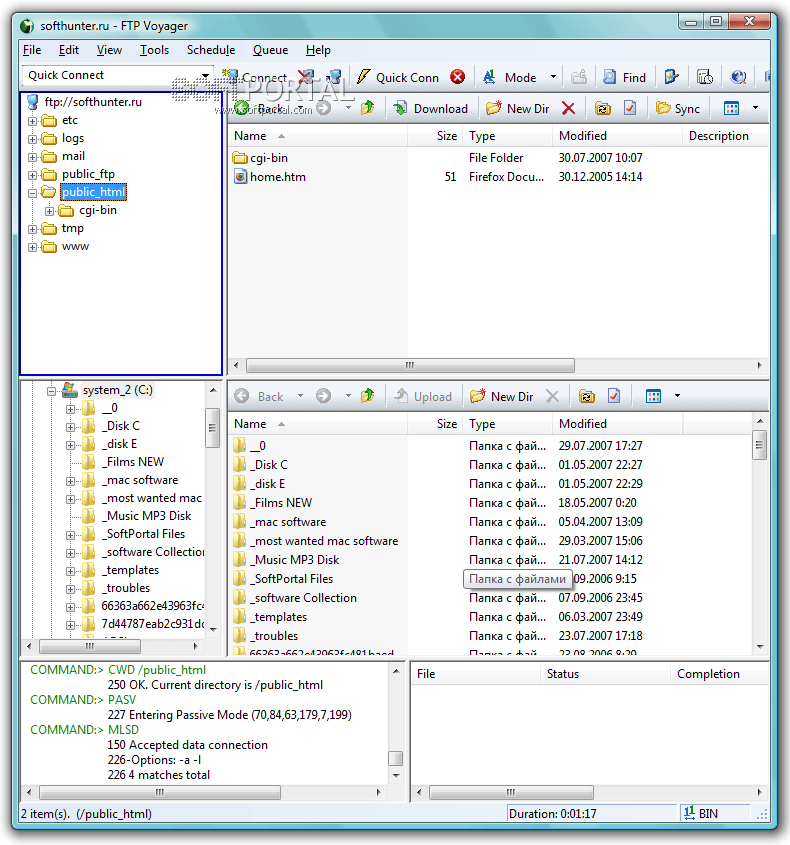Click the grey forward arrow in local toolbar

[323, 396]
